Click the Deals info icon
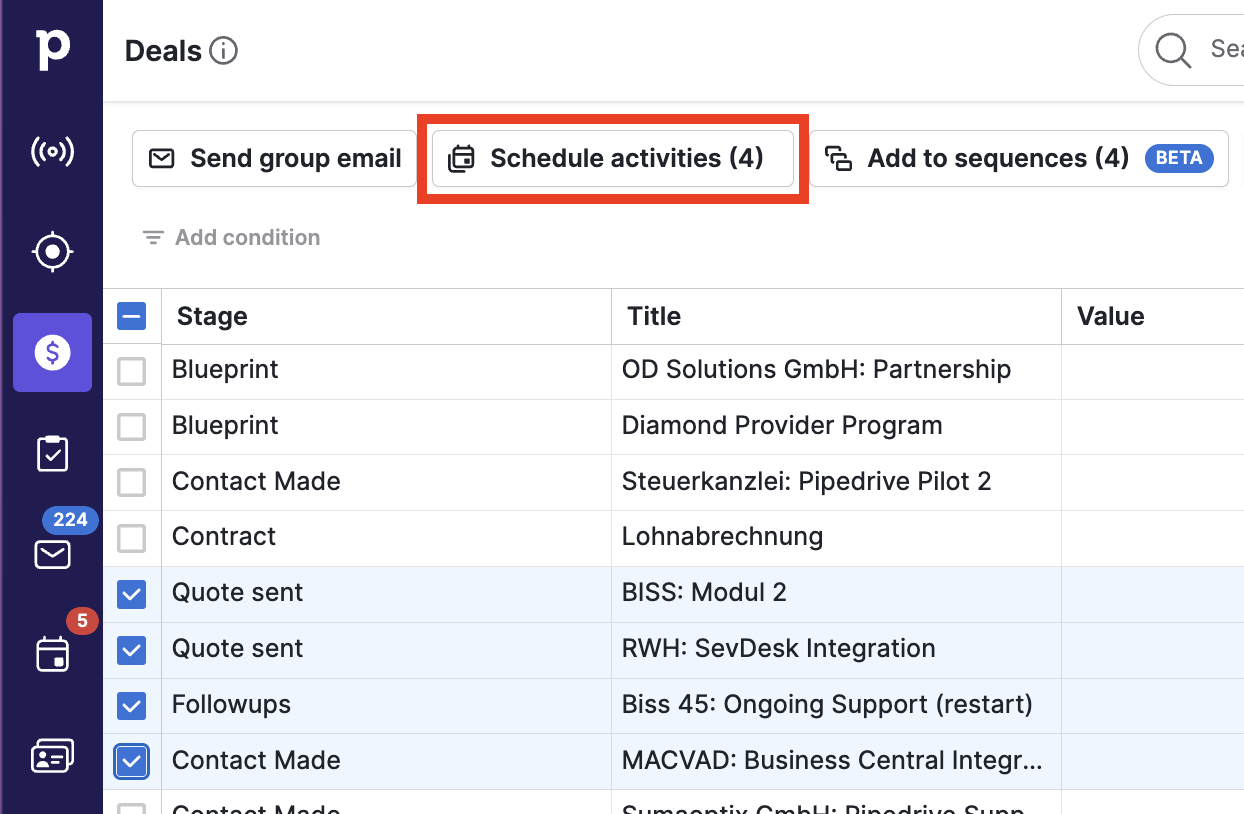The height and width of the screenshot is (814, 1244). pos(223,51)
